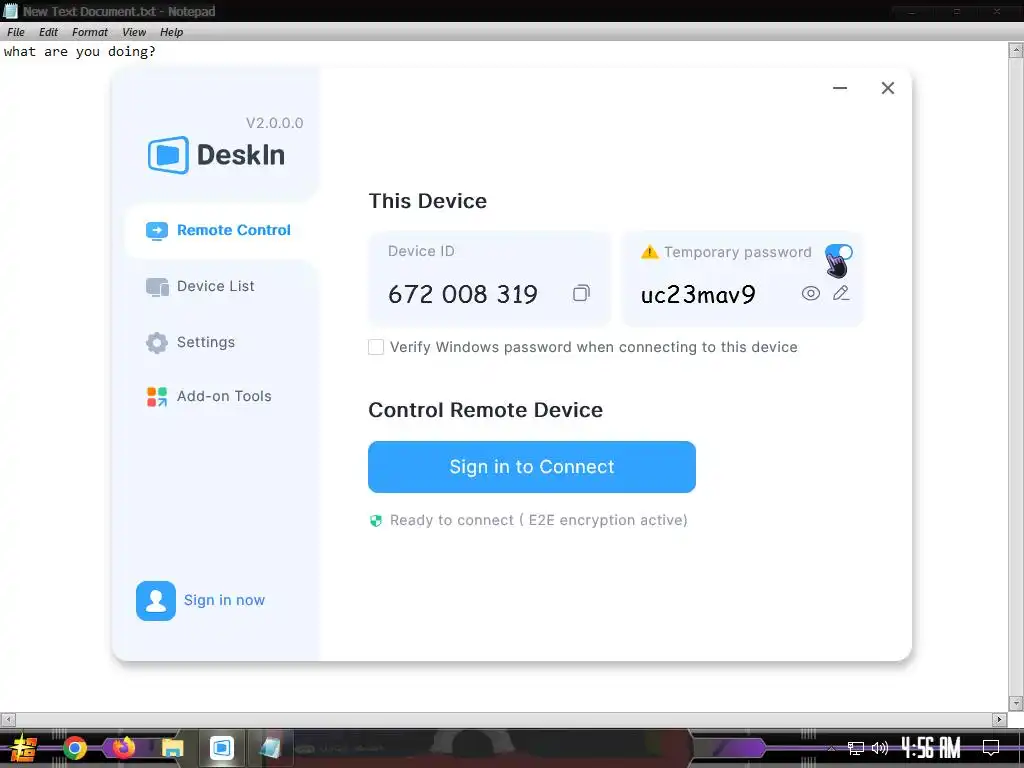Click the Sign in to Connect button
The image size is (1024, 768).
click(x=532, y=467)
